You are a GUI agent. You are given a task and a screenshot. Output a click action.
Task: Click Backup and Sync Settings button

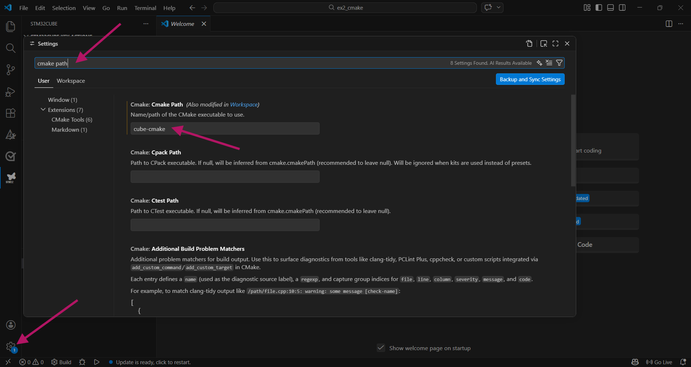[x=530, y=79]
